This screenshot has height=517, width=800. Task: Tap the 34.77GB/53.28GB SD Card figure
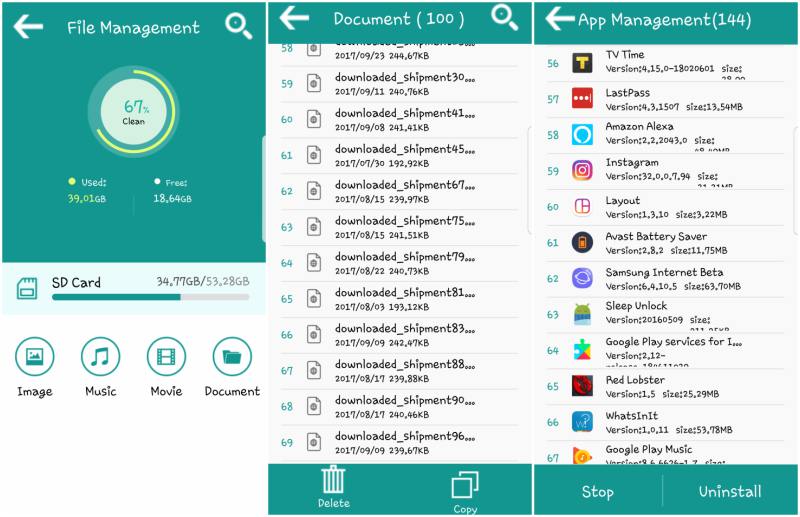coord(203,281)
